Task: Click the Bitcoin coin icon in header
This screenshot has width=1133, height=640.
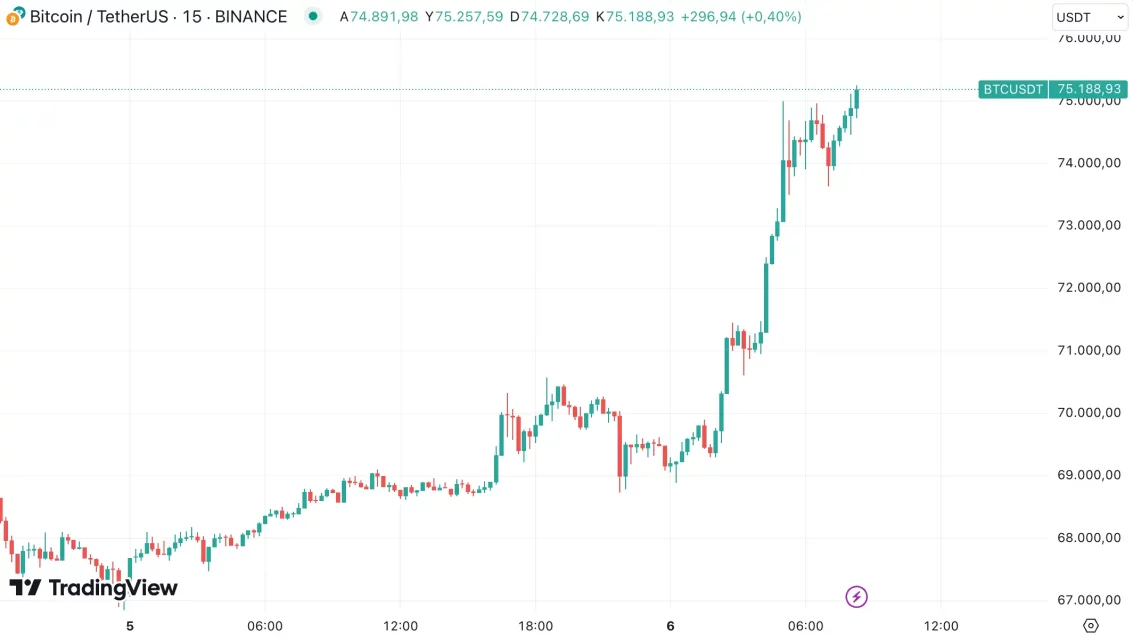Action: click(x=15, y=16)
